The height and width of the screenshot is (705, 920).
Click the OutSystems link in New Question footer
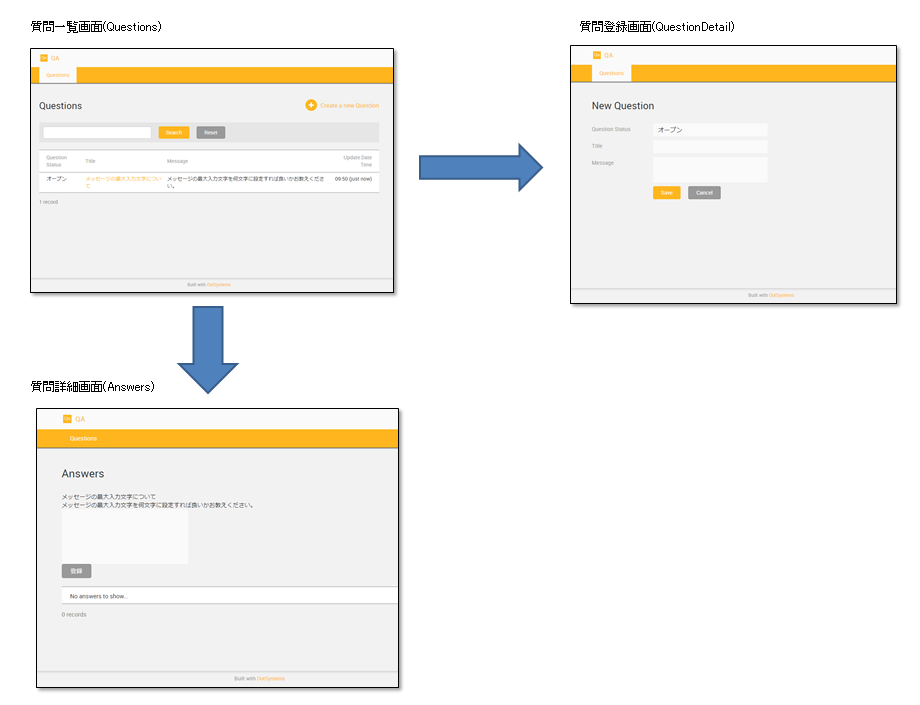(781, 296)
